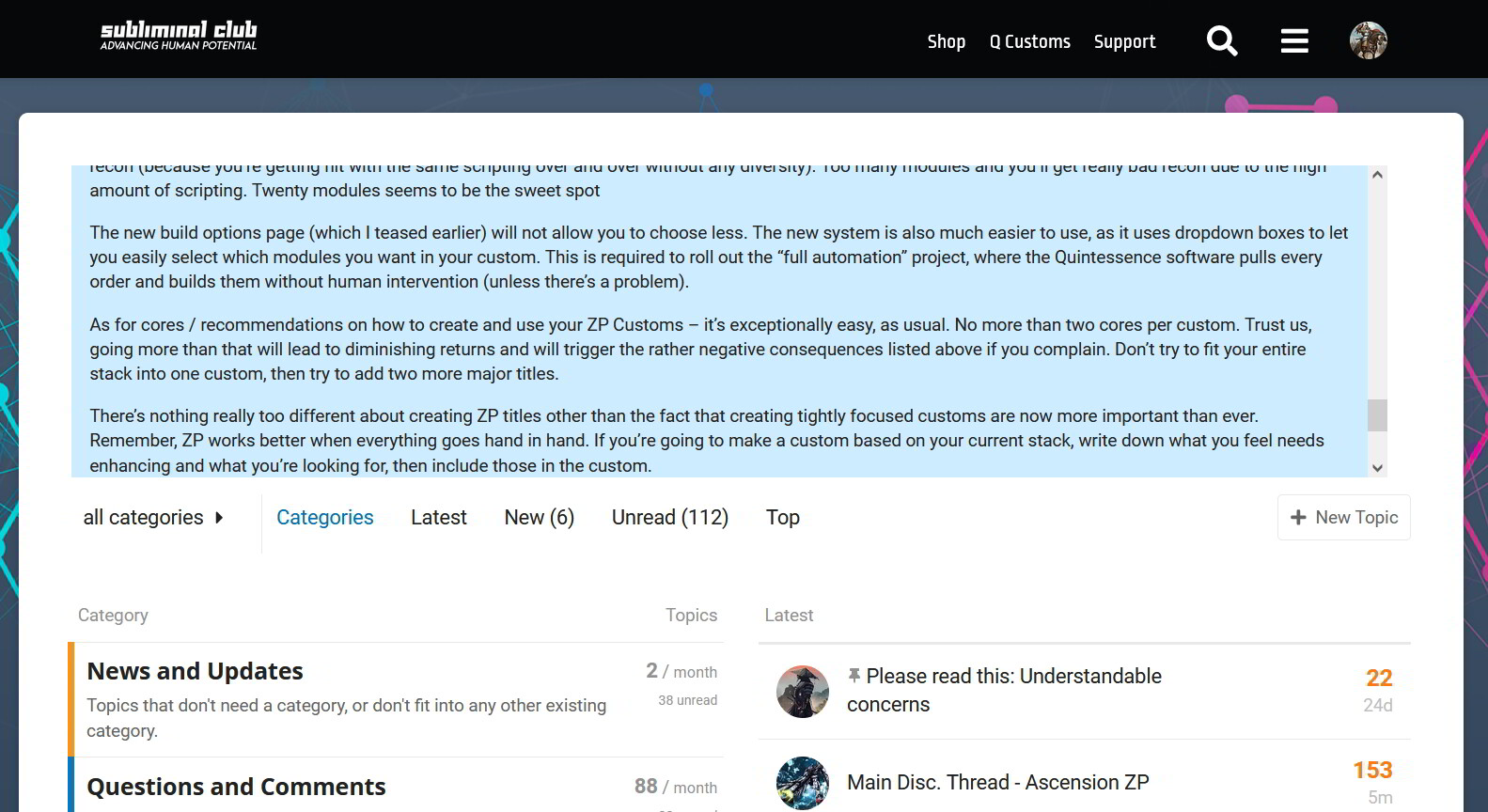Image resolution: width=1488 pixels, height=812 pixels.
Task: Open Ascension ZP thread poster avatar
Action: [x=803, y=783]
